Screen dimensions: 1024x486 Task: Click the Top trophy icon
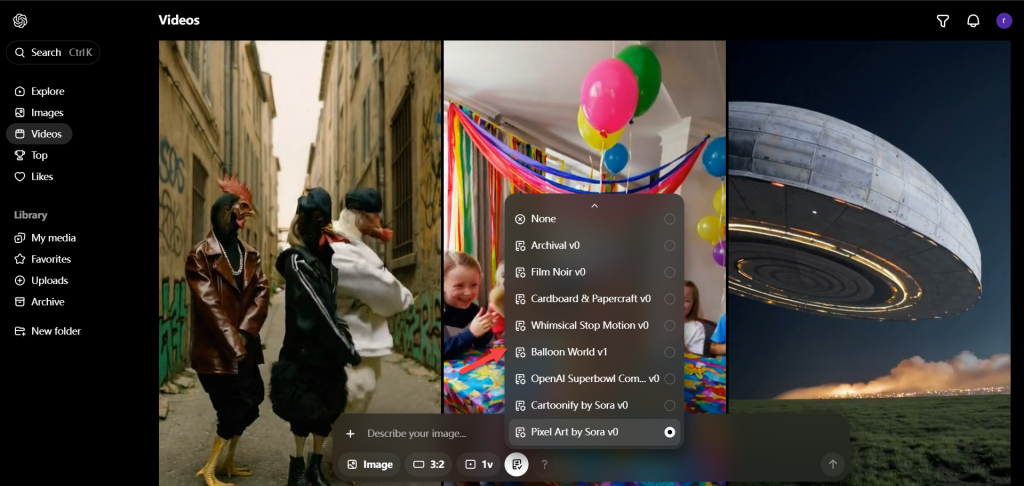[x=20, y=155]
